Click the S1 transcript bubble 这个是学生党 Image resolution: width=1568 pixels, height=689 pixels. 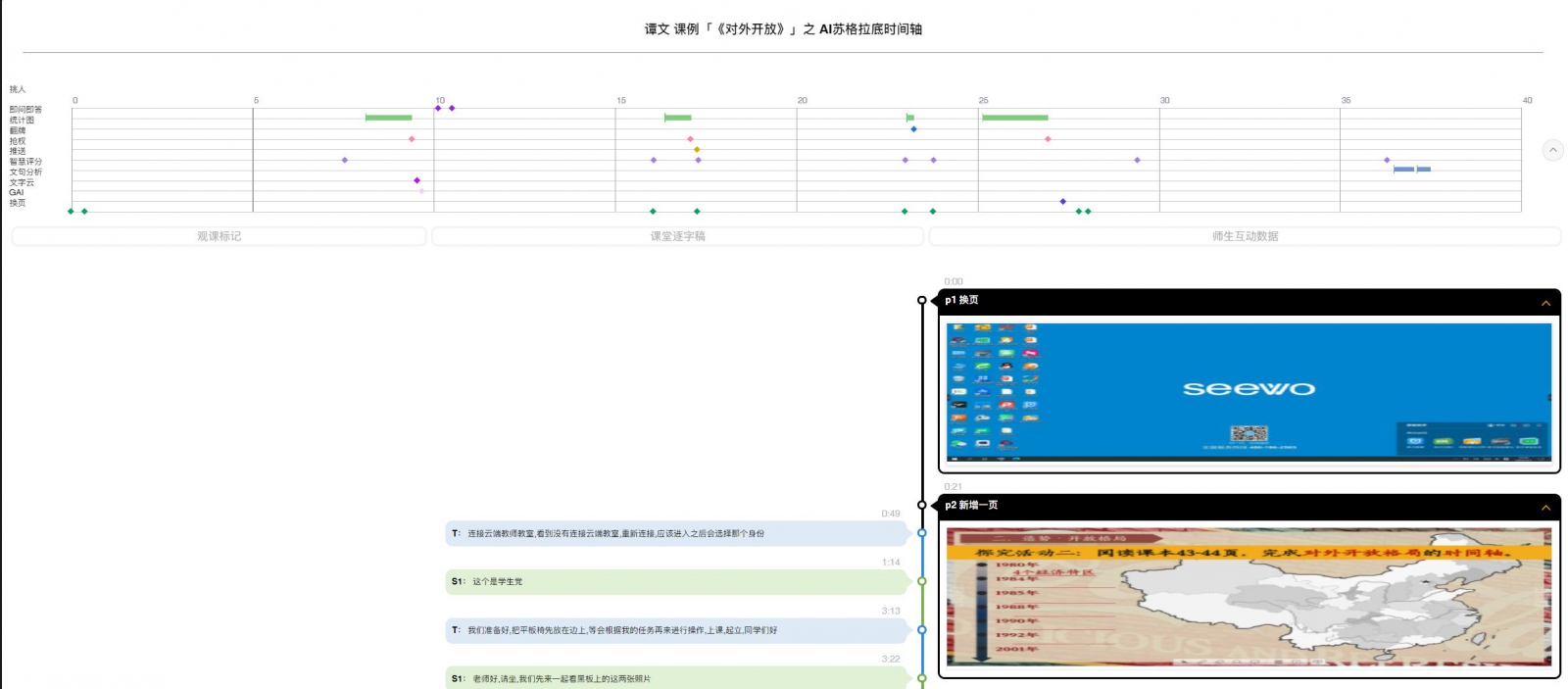click(x=676, y=582)
